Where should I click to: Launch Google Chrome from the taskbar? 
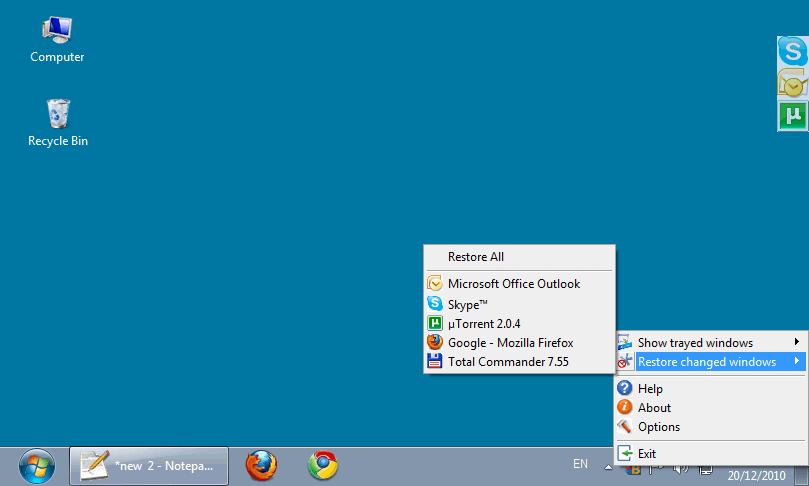point(322,465)
